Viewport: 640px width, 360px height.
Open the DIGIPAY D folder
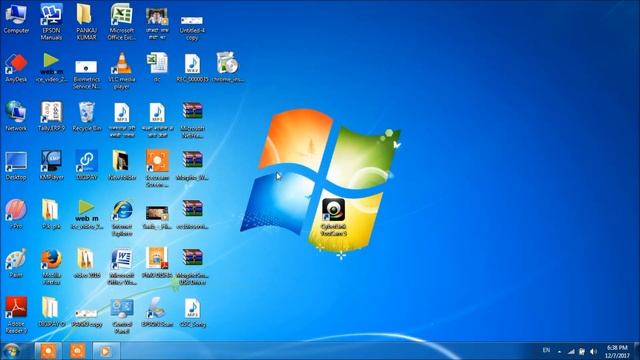(x=51, y=312)
